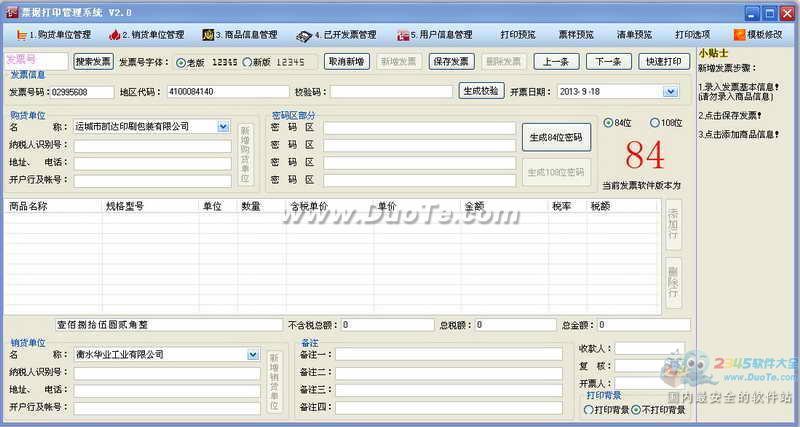Click the 取消新增 button
The image size is (800, 427).
click(347, 62)
